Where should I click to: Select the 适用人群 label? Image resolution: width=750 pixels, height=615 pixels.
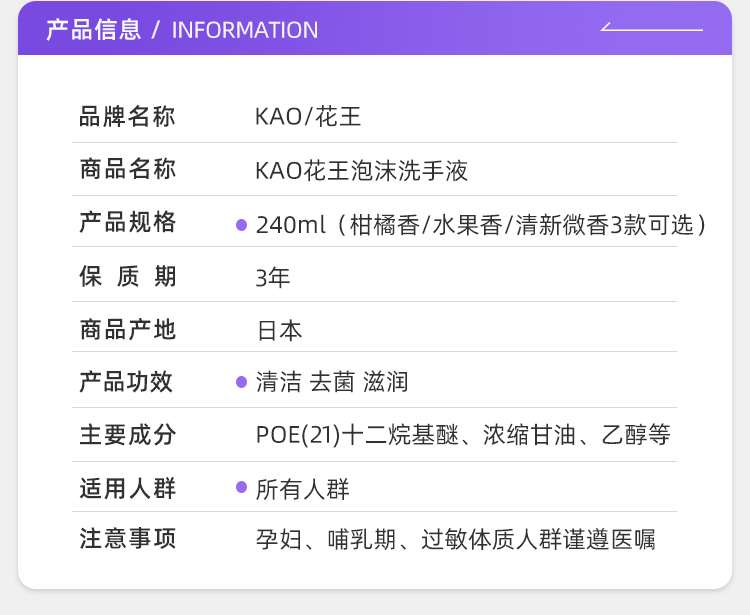pyautogui.click(x=127, y=488)
